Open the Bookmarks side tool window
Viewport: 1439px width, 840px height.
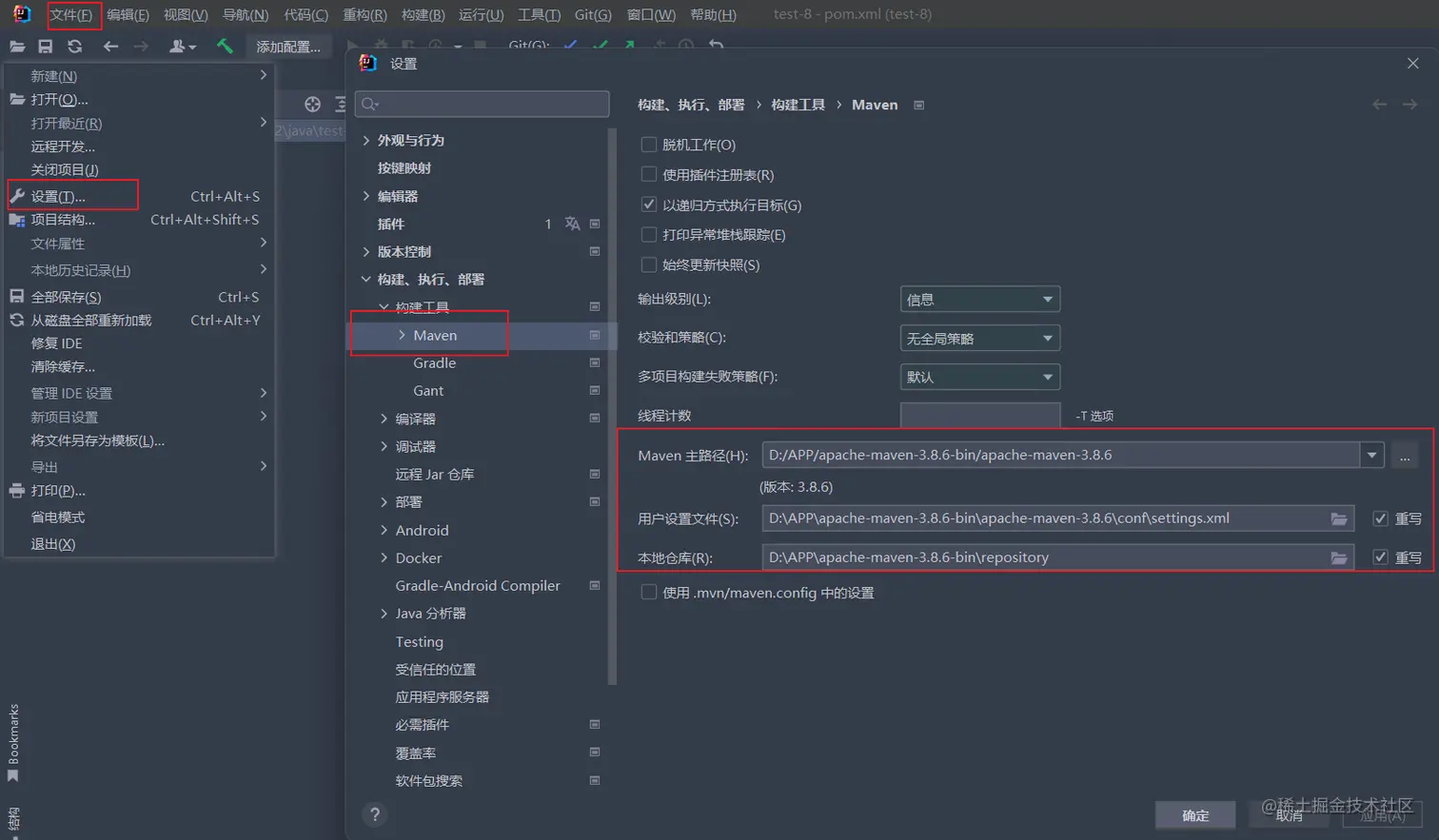coord(12,742)
